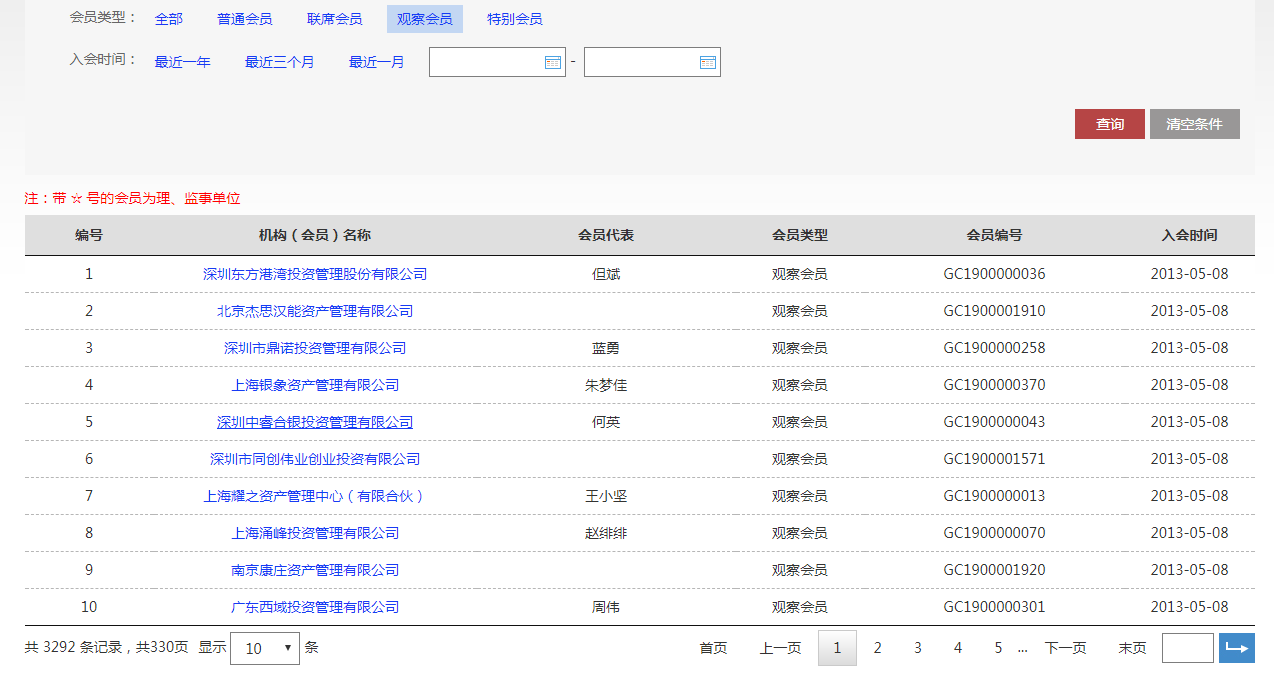Click the 机构（会员）名称 column header
Screen dimensions: 1274x674
pyautogui.click(x=315, y=236)
